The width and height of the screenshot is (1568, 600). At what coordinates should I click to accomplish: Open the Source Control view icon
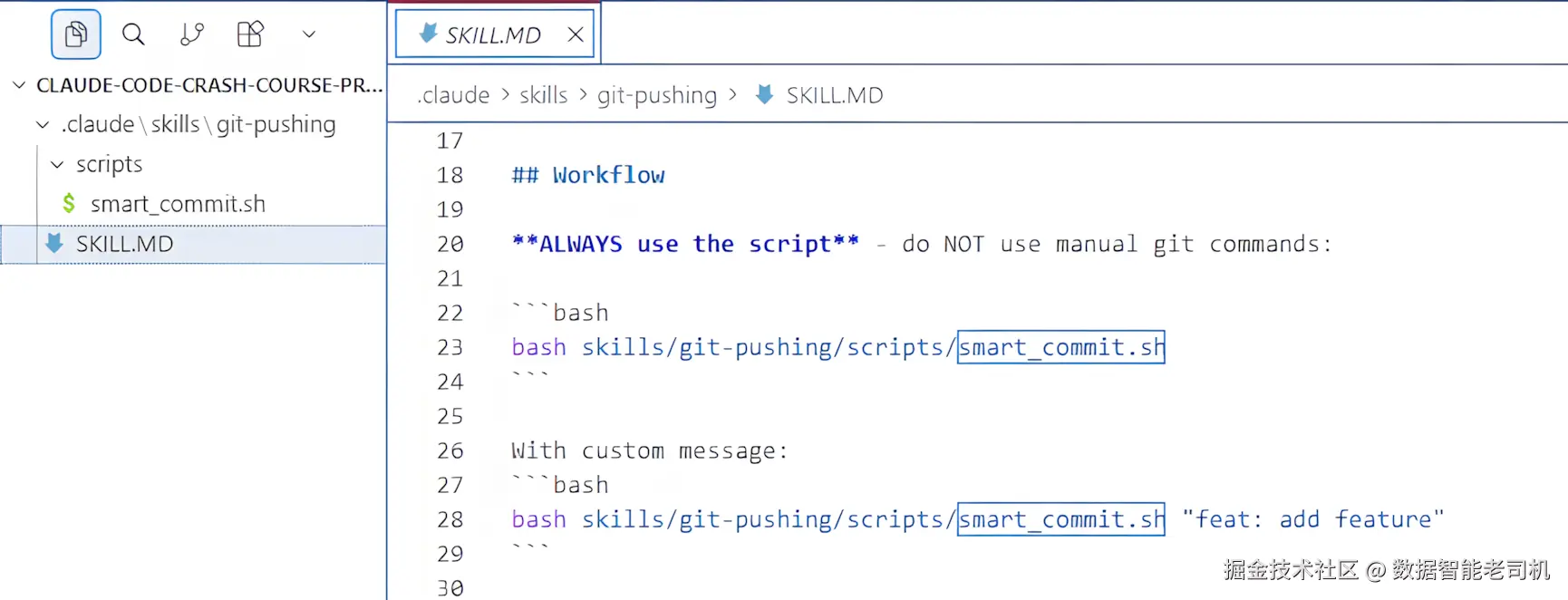point(192,34)
